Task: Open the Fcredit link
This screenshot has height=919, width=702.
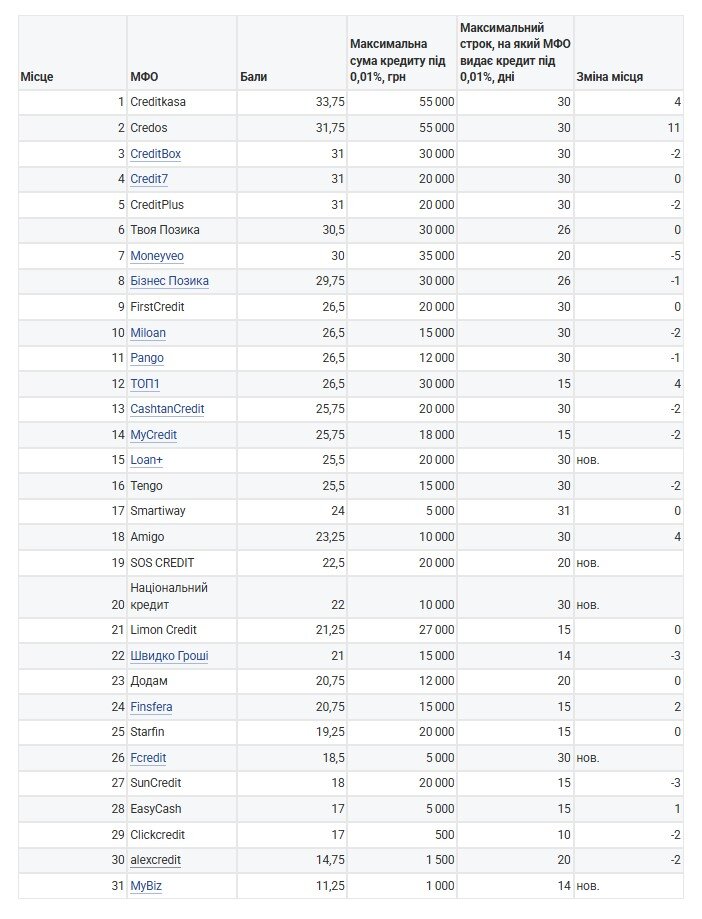Action: (x=148, y=757)
